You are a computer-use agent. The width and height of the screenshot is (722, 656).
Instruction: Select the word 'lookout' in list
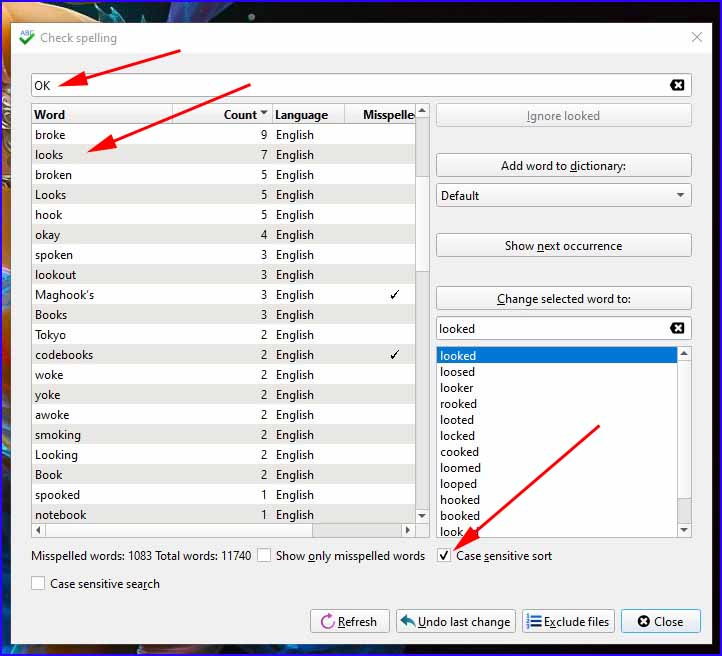coord(223,274)
